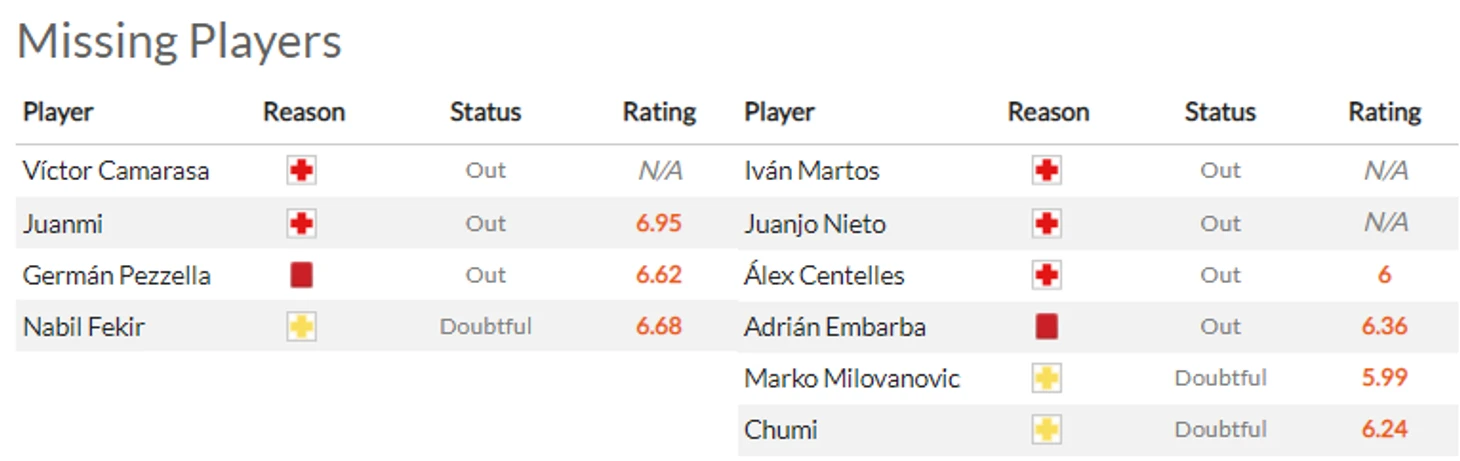Click the left table Rating column header
Screen dimensions: 1460x461
tap(659, 112)
